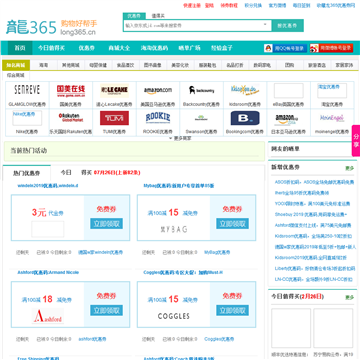Open the TUMI logo tile
This screenshot has width=360, height=360.
click(114, 118)
